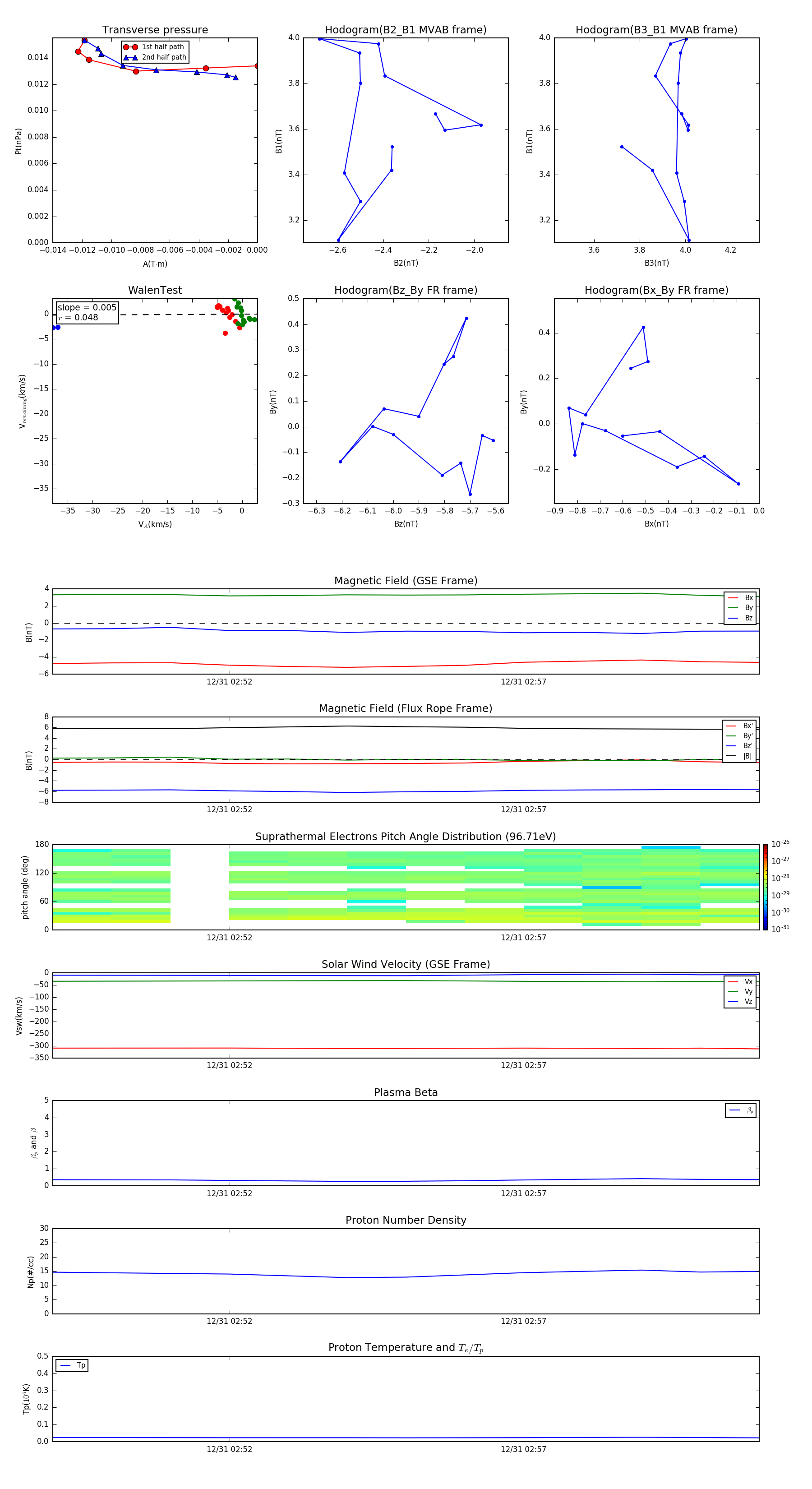
Task: Click the Plasma Beta panel title
Action: [x=406, y=1092]
